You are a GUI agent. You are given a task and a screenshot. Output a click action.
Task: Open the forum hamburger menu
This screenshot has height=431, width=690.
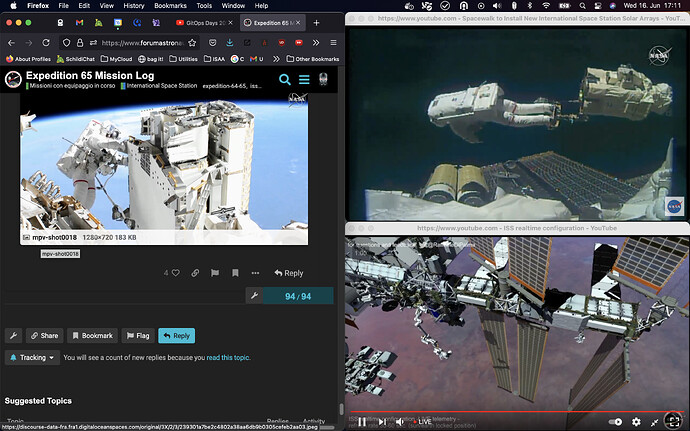pos(304,79)
